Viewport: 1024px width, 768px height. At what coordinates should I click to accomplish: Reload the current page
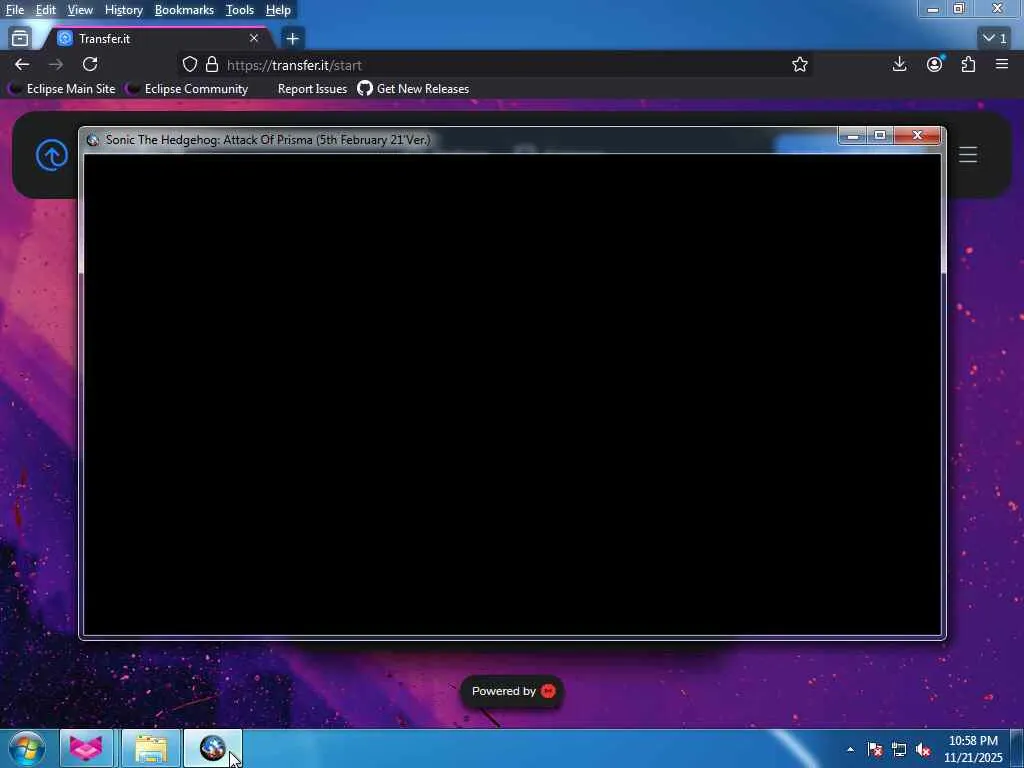coord(90,65)
